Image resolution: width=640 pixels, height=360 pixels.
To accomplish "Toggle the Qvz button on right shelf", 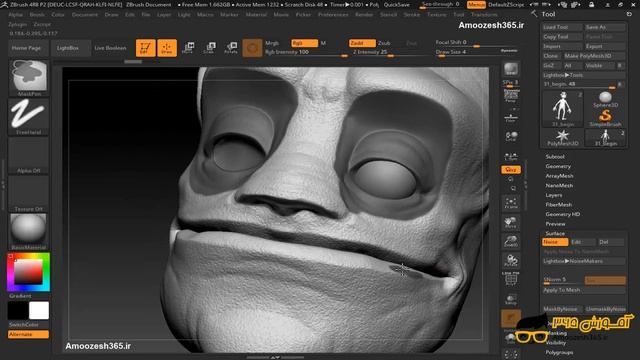I will (511, 169).
